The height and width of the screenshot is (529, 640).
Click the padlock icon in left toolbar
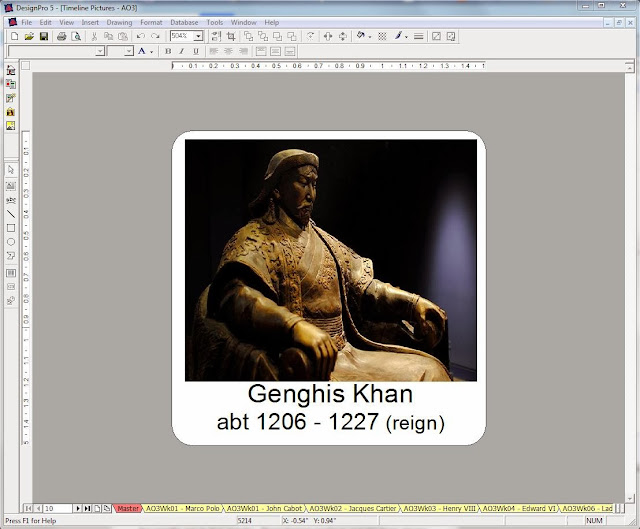tap(11, 111)
